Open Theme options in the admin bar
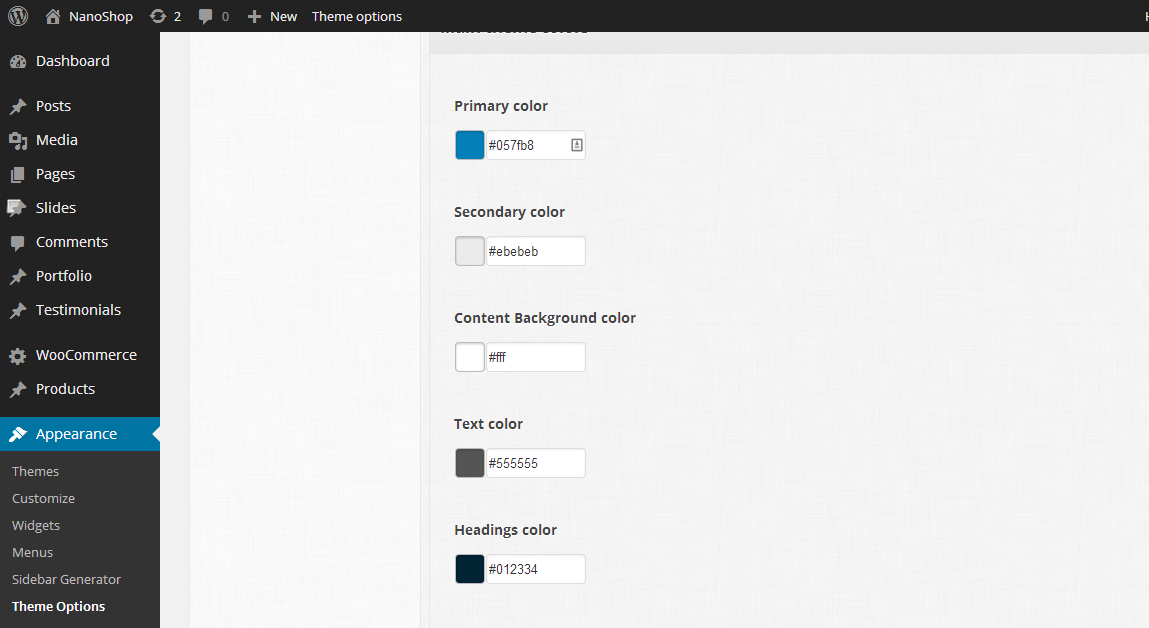Screen dimensions: 1149x628 (357, 16)
